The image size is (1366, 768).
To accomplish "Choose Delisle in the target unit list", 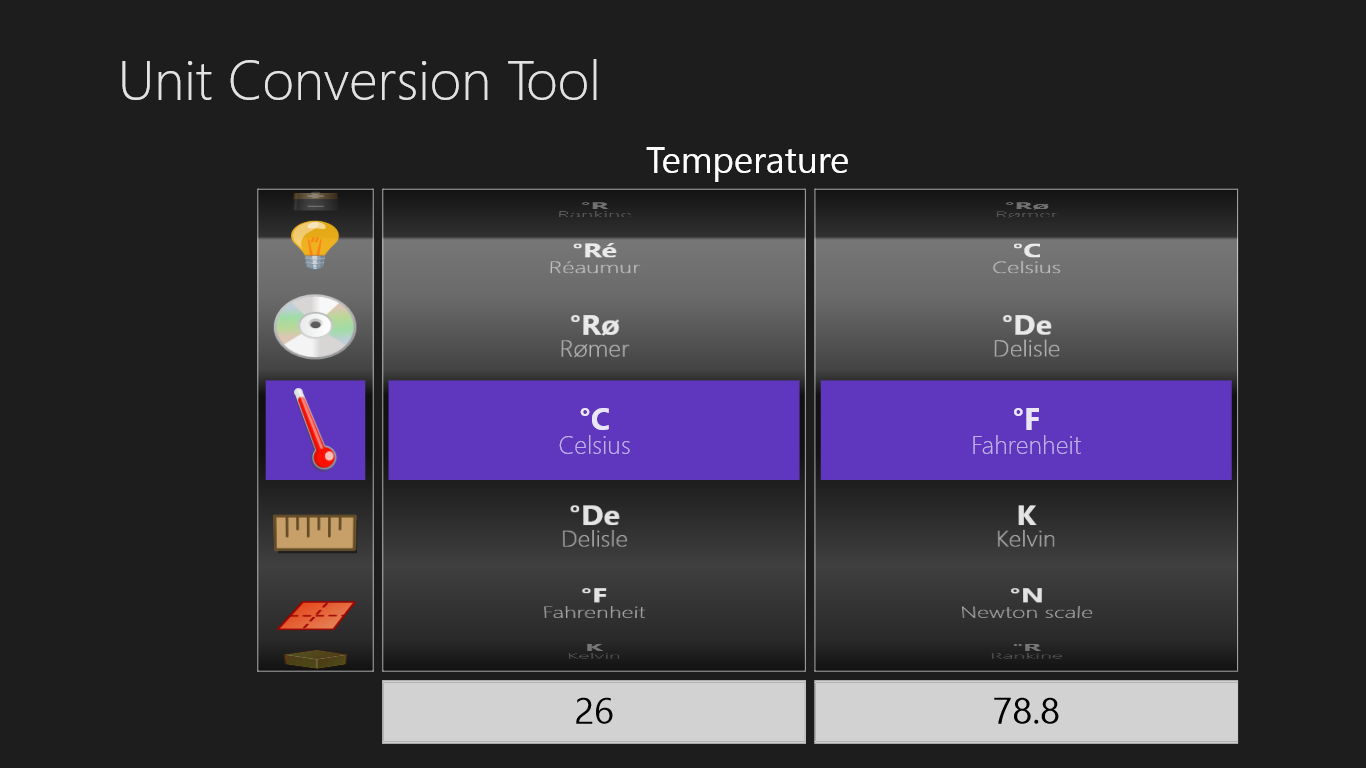I will (x=1026, y=336).
